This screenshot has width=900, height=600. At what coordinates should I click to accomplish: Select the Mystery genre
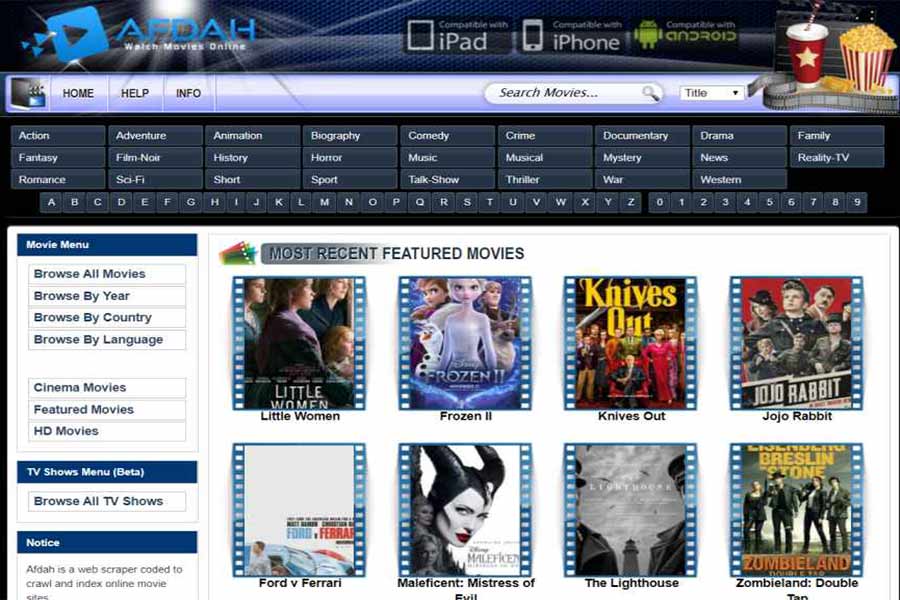pyautogui.click(x=642, y=158)
